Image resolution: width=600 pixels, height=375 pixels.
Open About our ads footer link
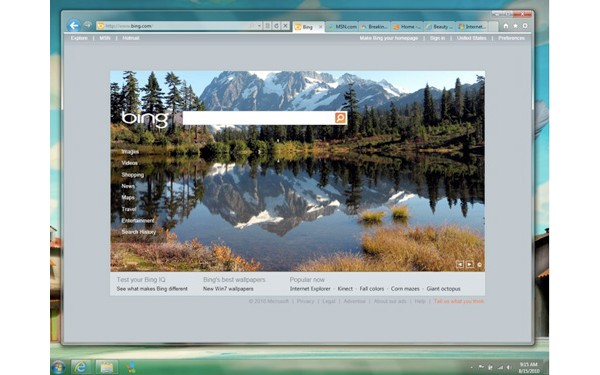pos(390,302)
